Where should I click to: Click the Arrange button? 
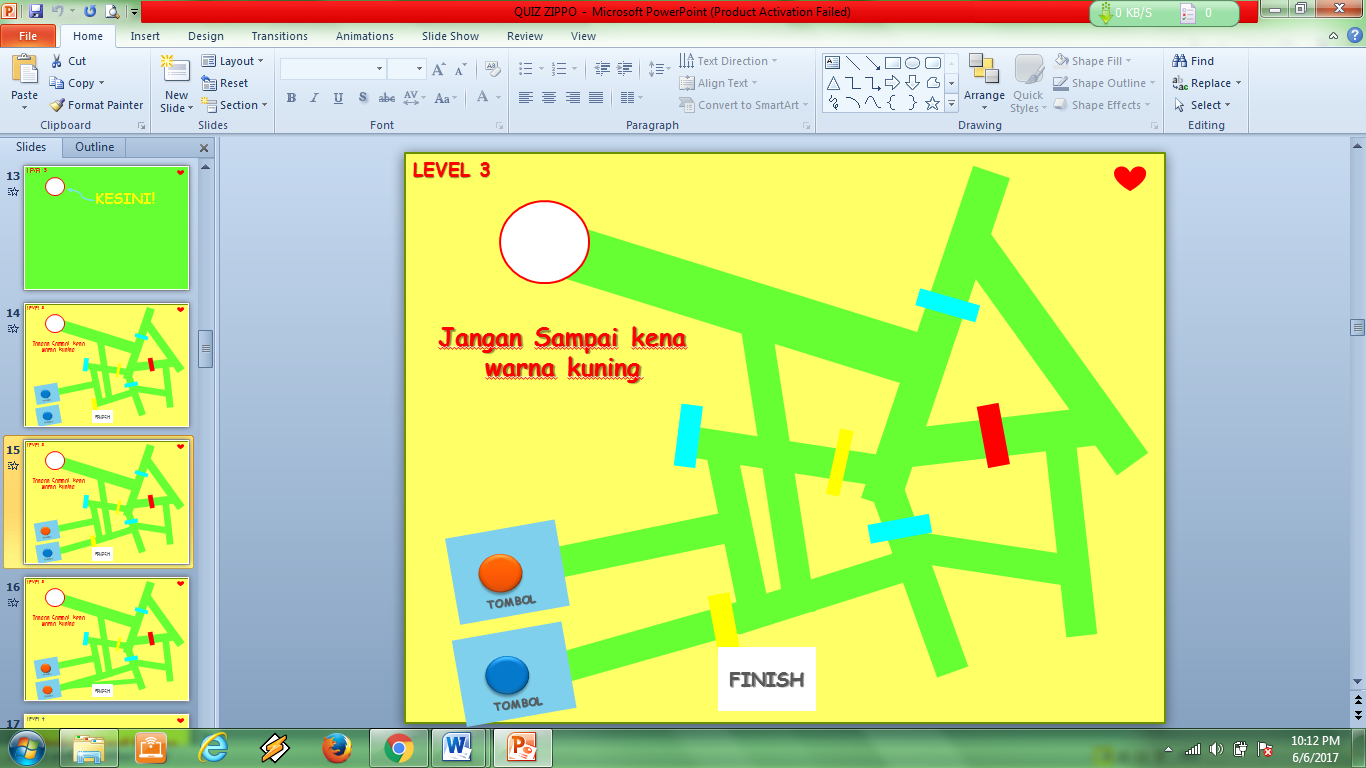(x=984, y=83)
